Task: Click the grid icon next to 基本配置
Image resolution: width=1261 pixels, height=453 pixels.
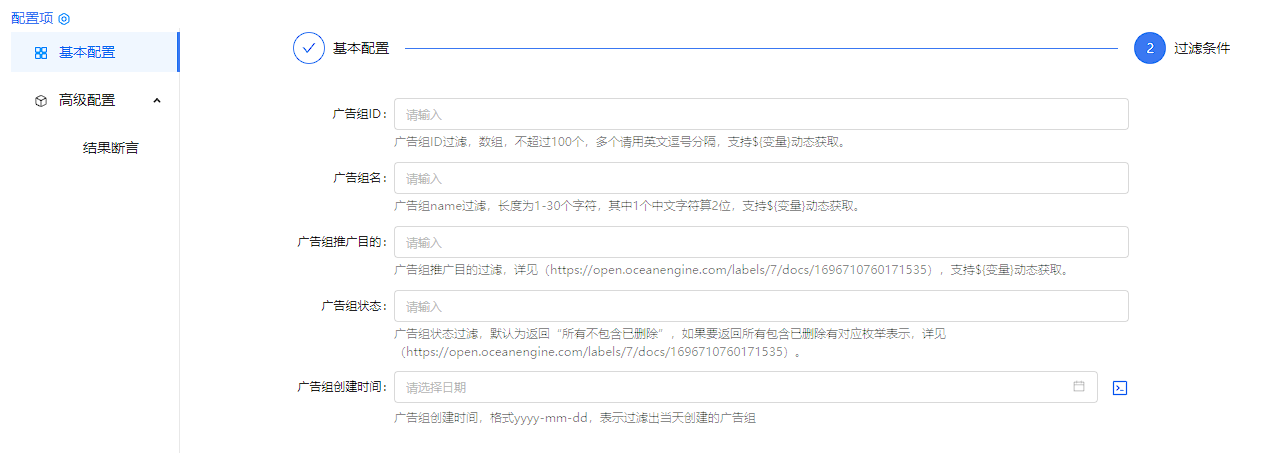Action: click(41, 53)
